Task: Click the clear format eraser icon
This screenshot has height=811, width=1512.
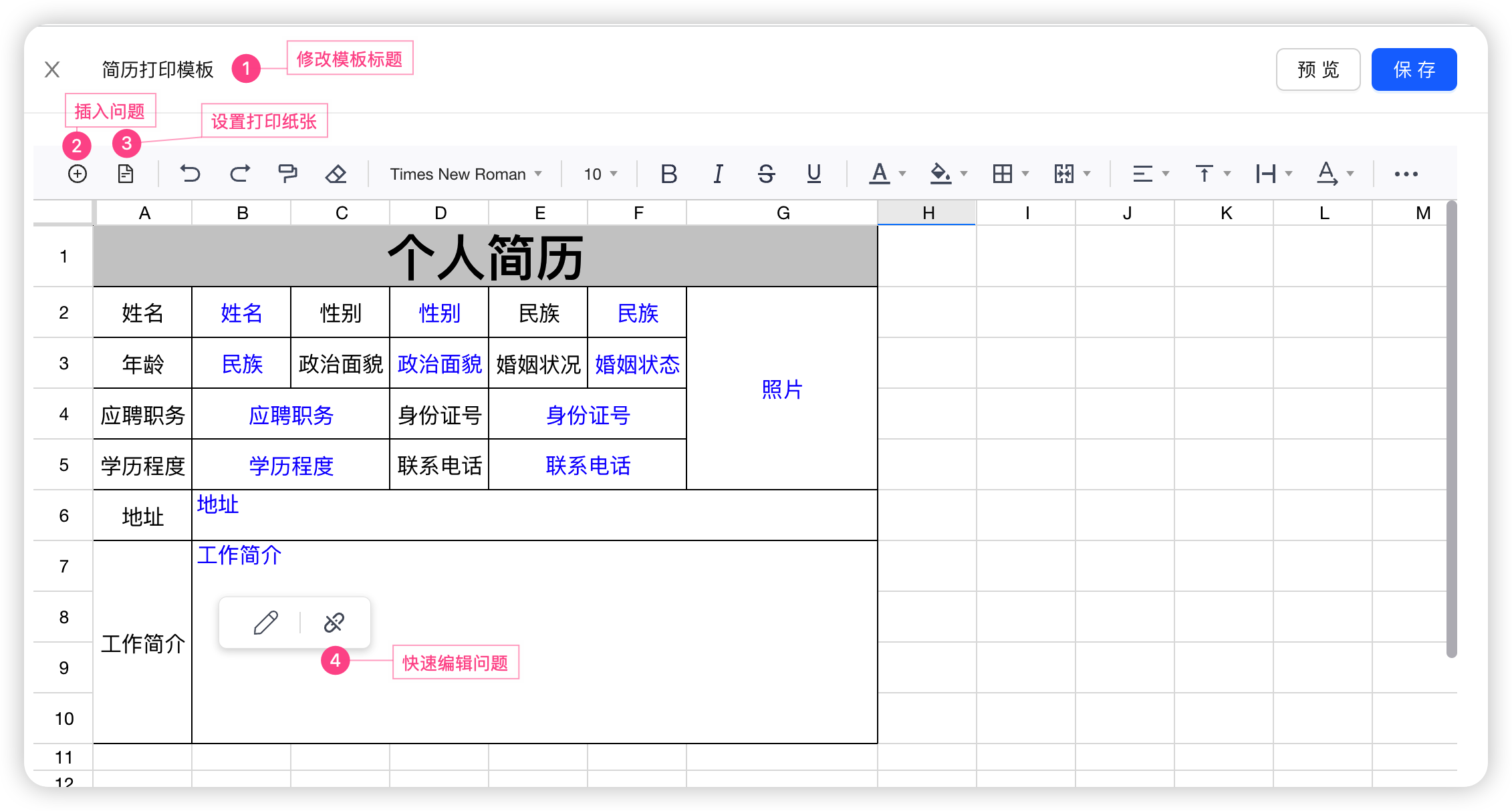Action: 336,174
